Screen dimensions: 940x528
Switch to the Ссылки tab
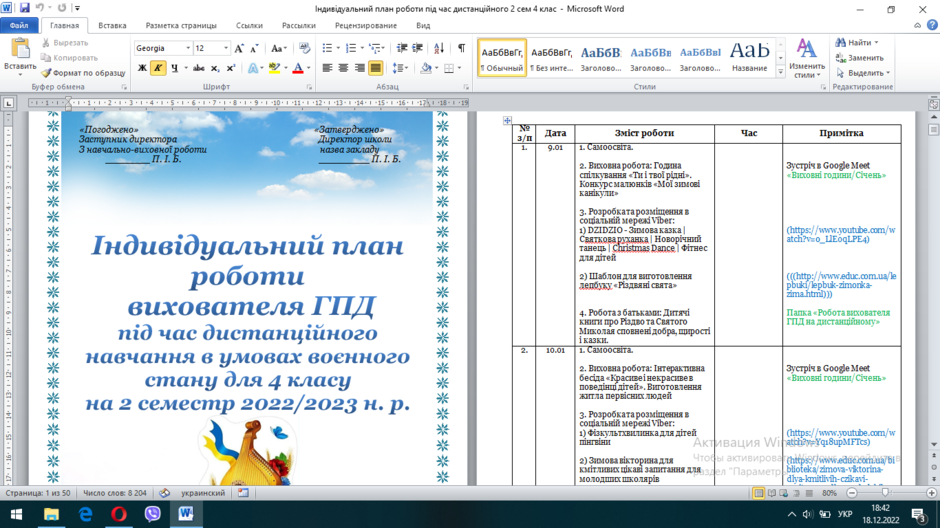[x=249, y=25]
